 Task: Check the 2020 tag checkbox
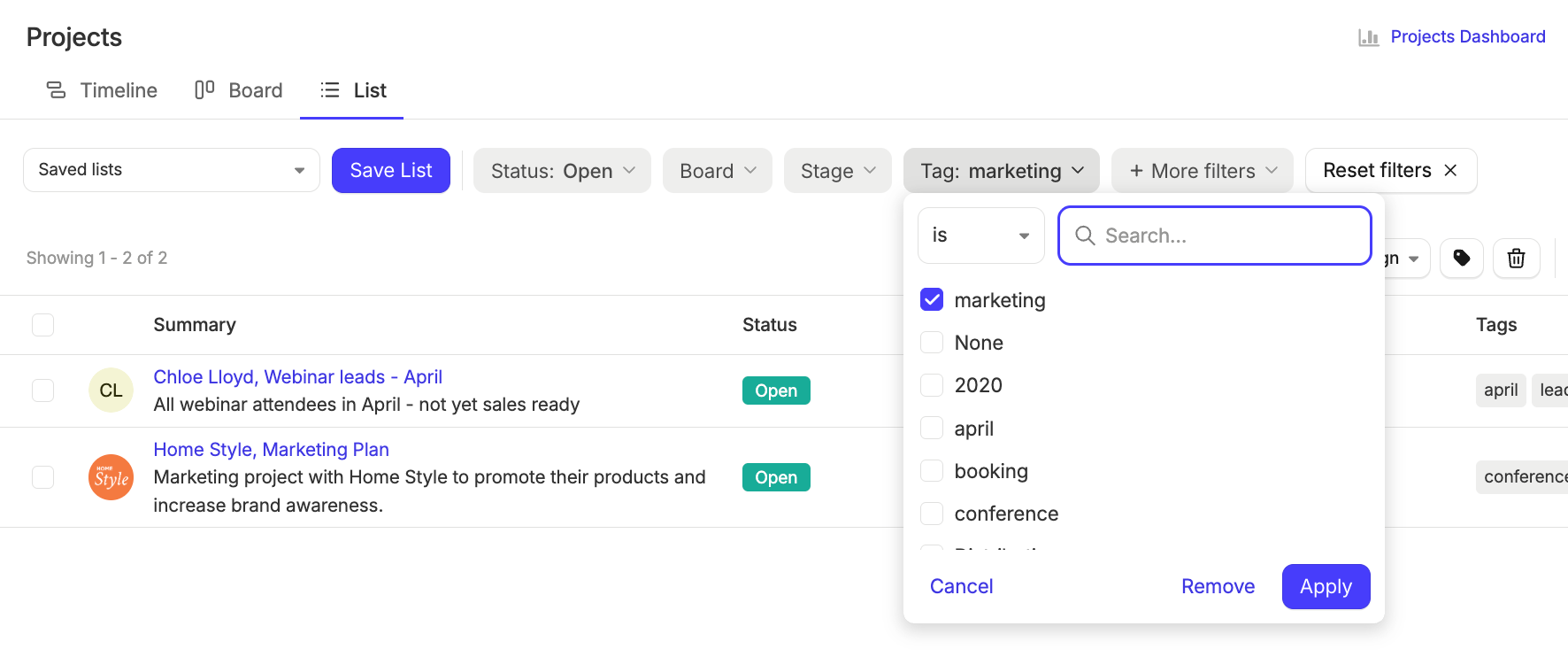[x=932, y=385]
